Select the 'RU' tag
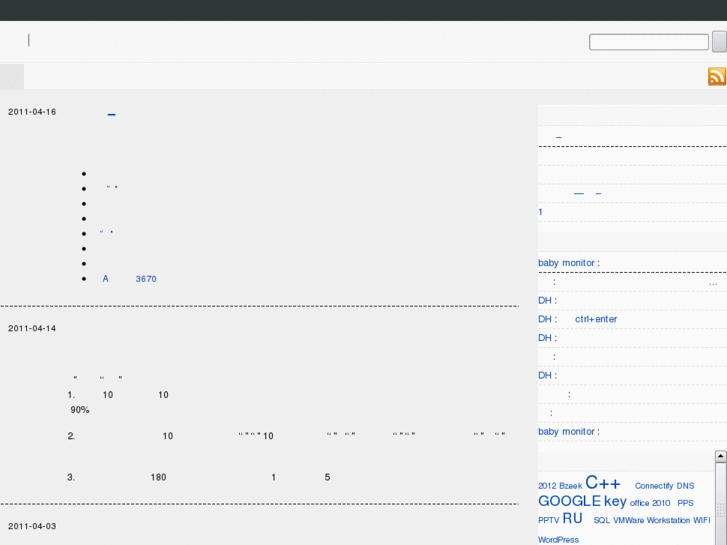 [x=572, y=519]
